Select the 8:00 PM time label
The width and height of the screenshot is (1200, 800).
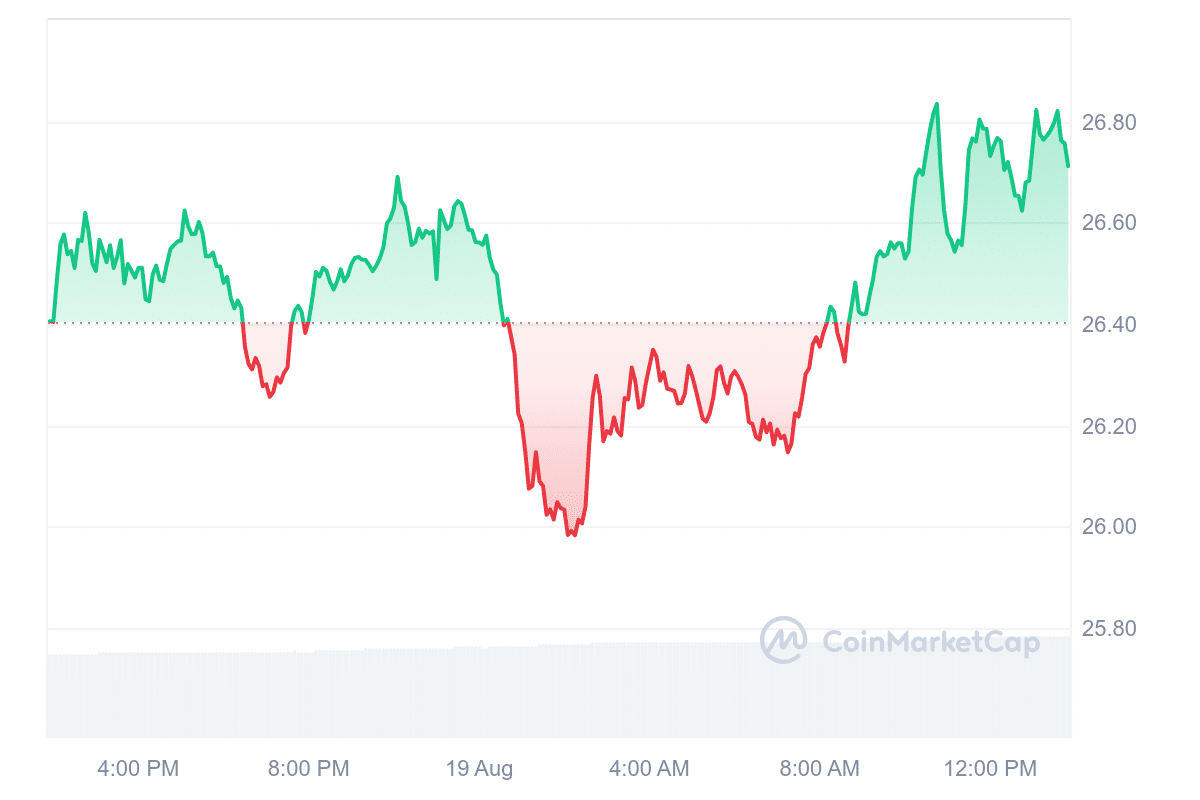coord(308,769)
